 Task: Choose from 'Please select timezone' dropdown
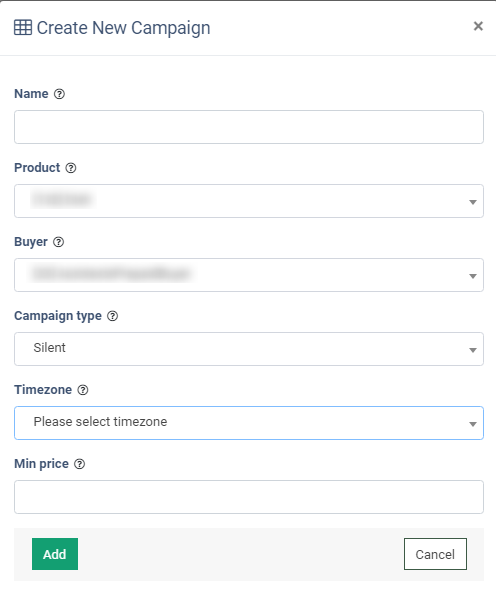(249, 423)
